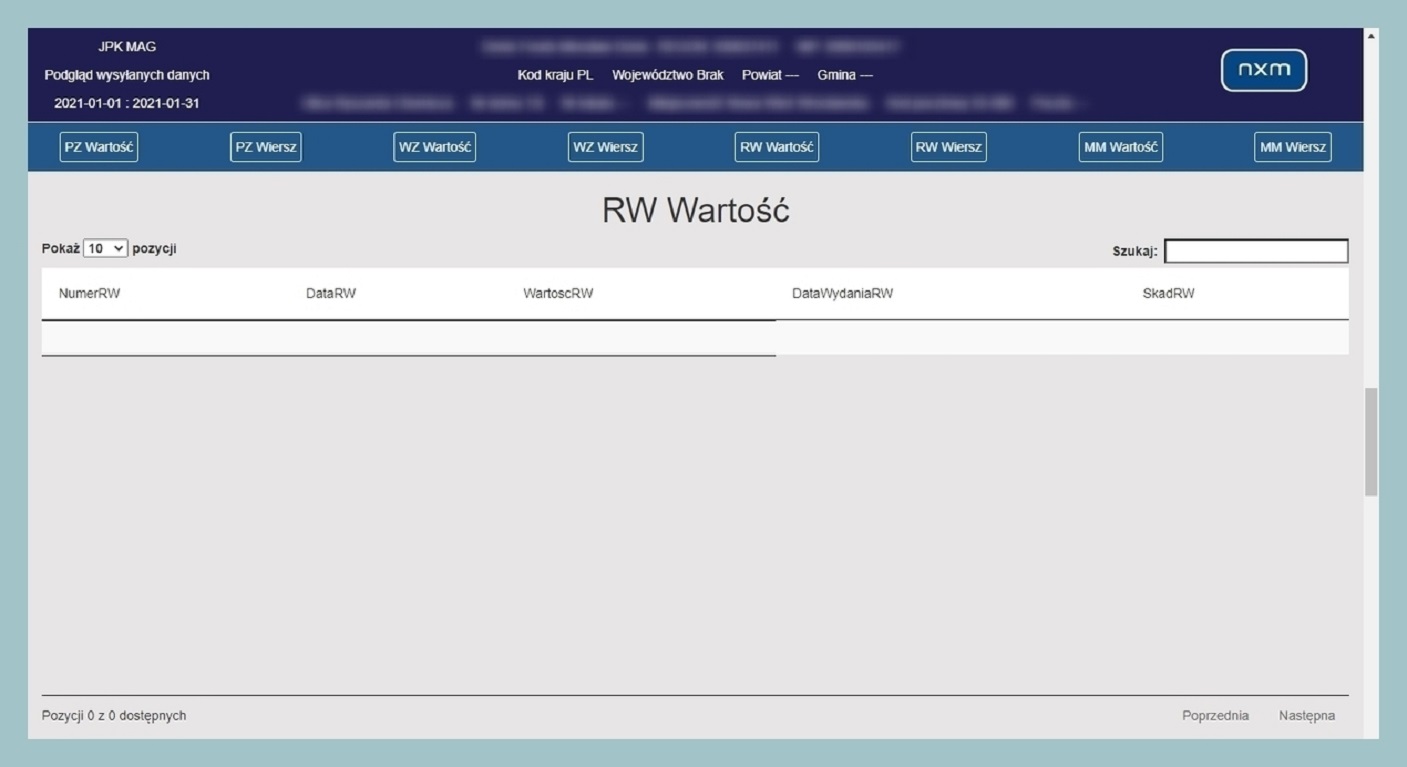This screenshot has width=1407, height=767.
Task: Switch to PZ Wiersz view
Action: [x=265, y=147]
